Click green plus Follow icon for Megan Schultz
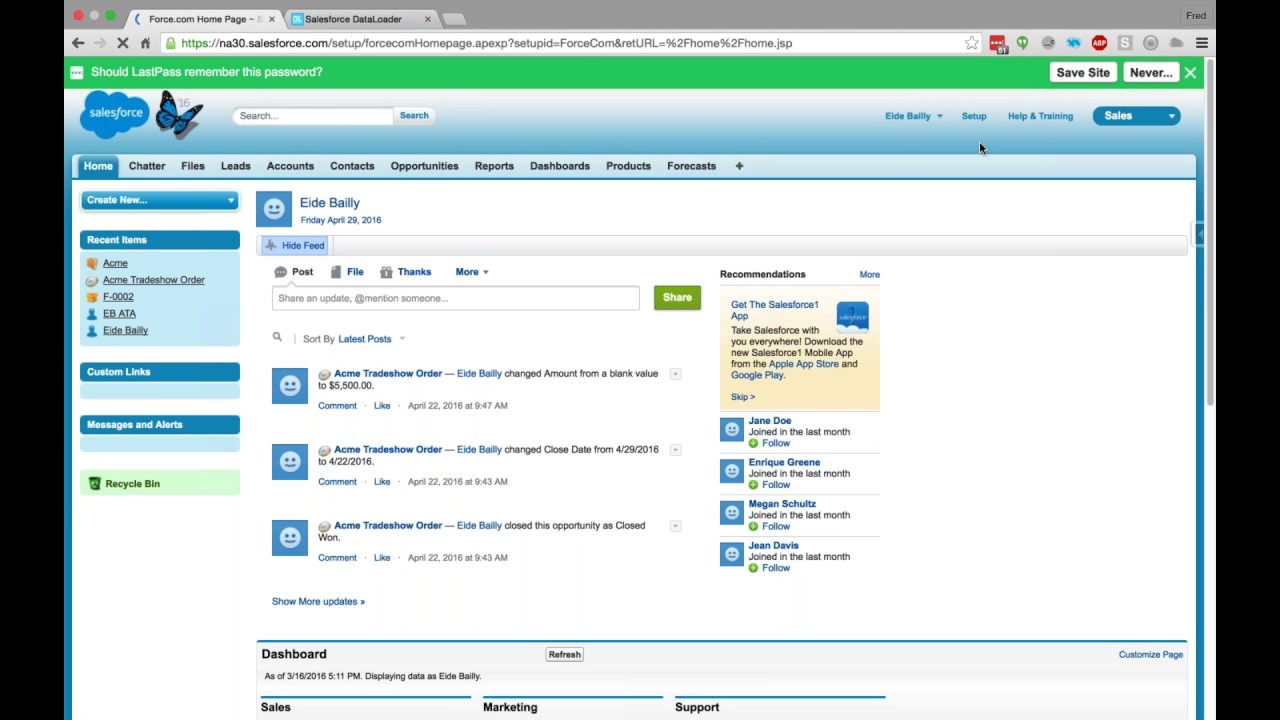Screen dimensions: 1280x720 pyautogui.click(x=754, y=526)
